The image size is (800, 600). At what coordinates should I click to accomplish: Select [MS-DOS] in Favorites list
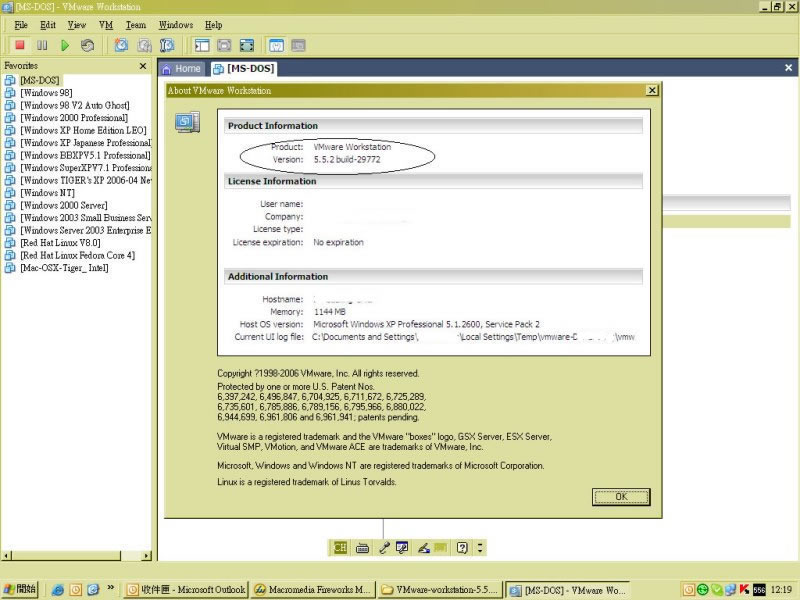pyautogui.click(x=40, y=80)
